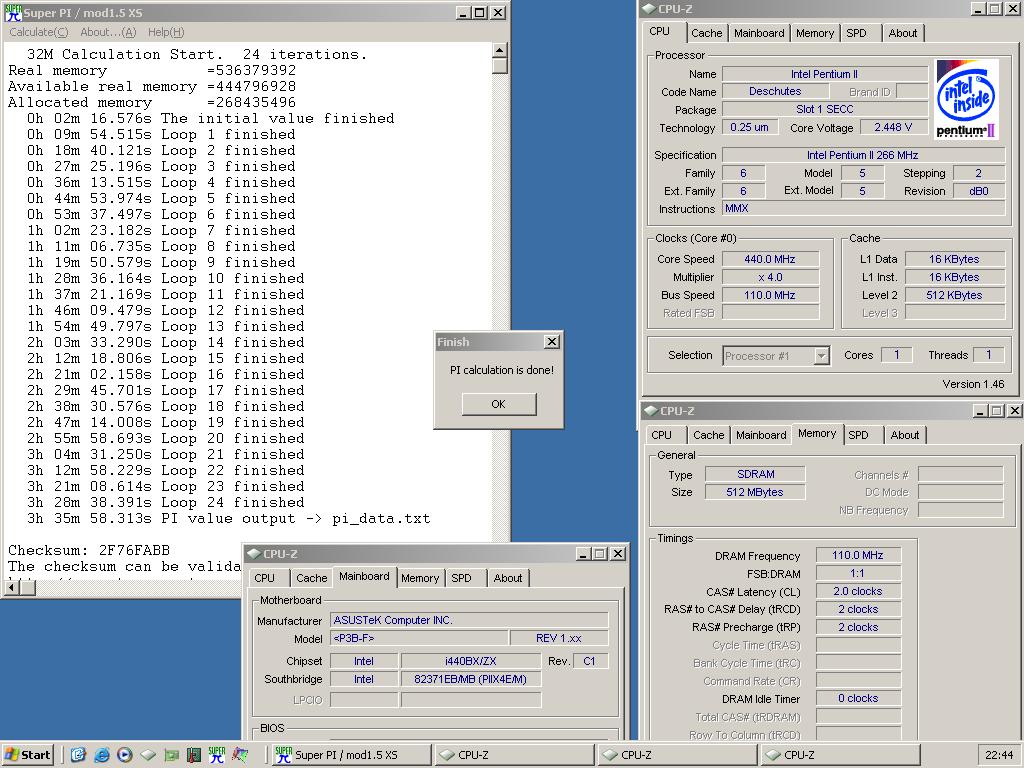Open Memory tab in the CPU-Z processor window
Image resolution: width=1024 pixels, height=768 pixels.
(814, 33)
